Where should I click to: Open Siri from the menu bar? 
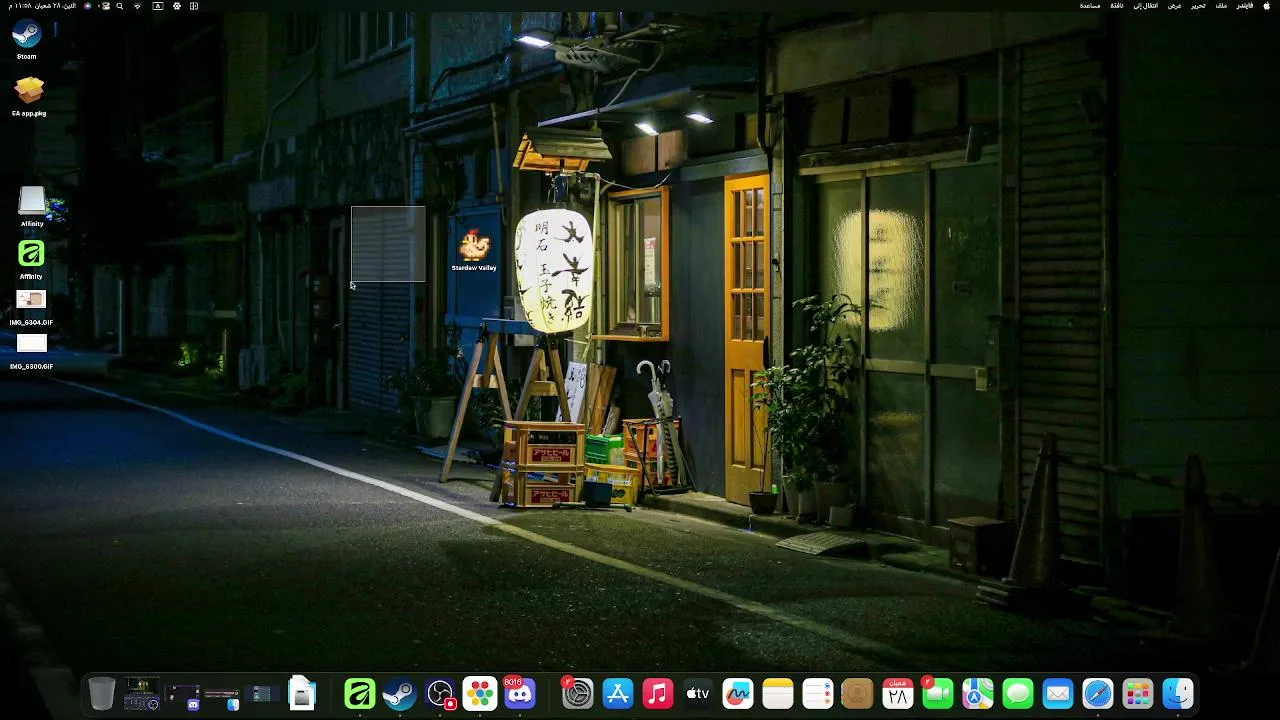(87, 6)
